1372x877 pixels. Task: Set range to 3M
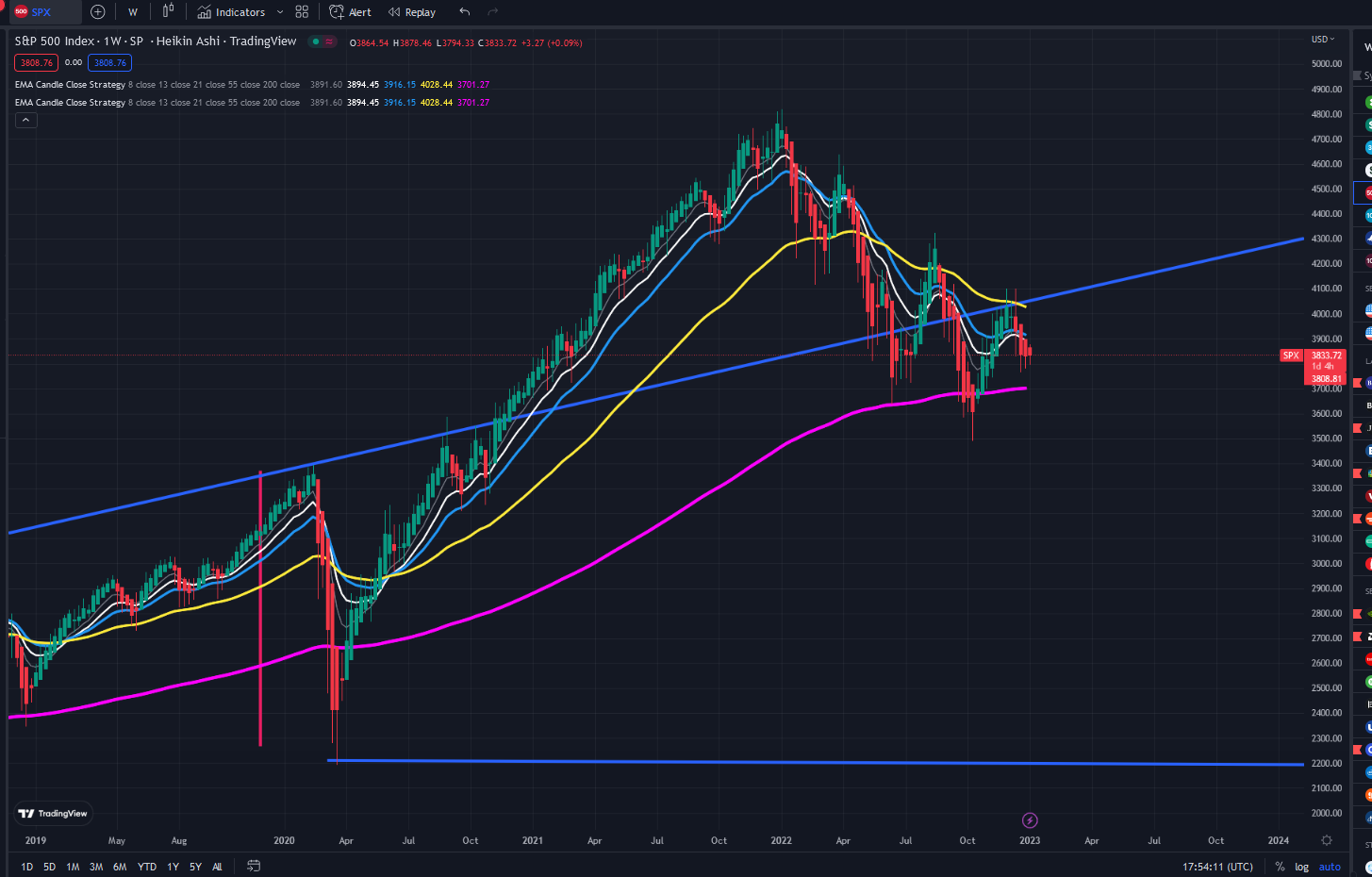tap(96, 867)
